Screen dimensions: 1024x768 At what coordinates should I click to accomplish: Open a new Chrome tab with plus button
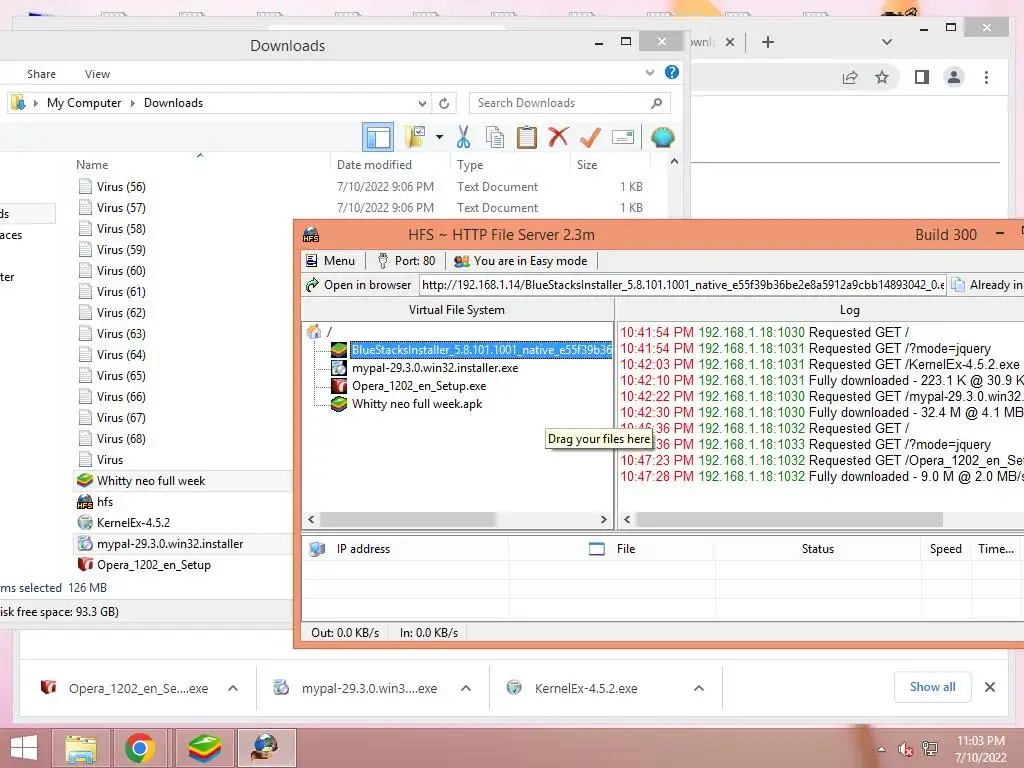768,42
